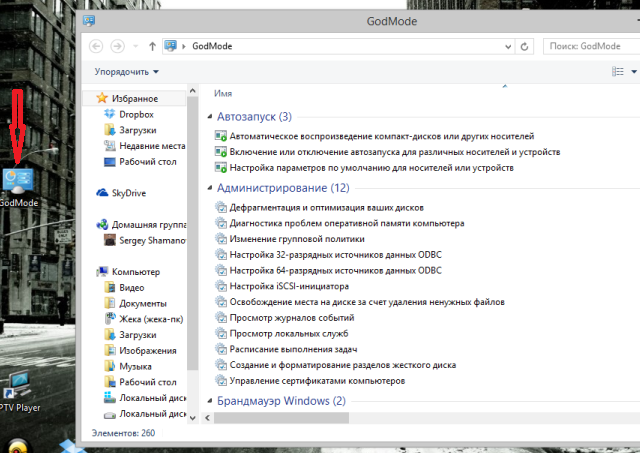Click the GodMode window title icon
The image size is (640, 453).
(89, 20)
